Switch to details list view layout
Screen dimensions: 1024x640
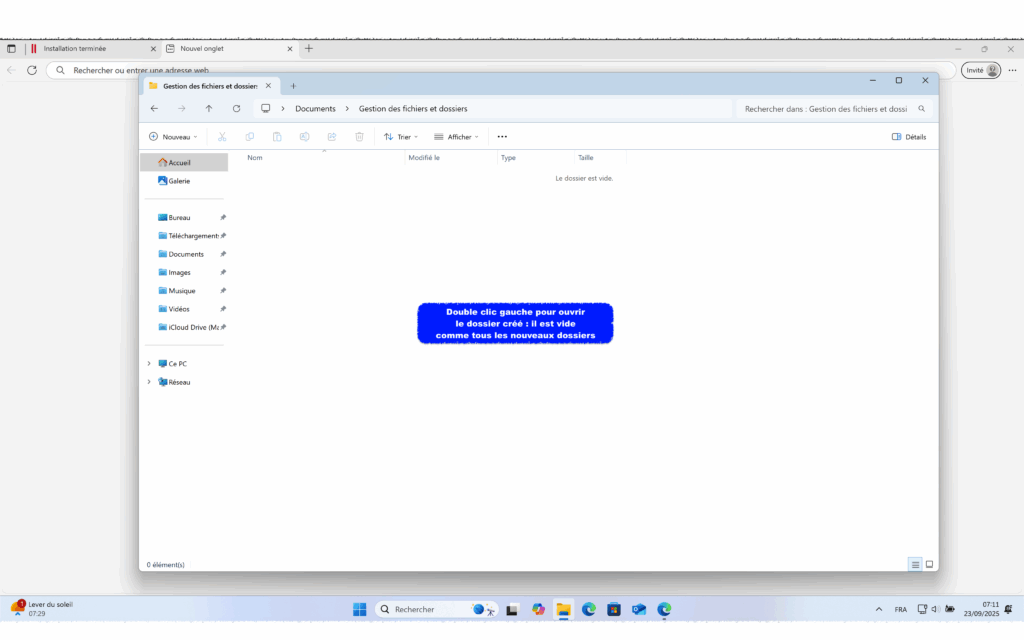pyautogui.click(x=914, y=564)
